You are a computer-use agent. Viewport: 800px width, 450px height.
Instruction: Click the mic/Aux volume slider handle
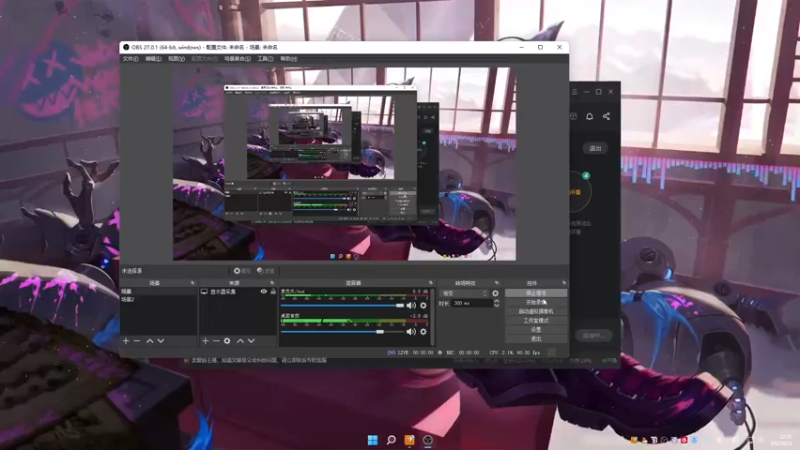pos(400,306)
